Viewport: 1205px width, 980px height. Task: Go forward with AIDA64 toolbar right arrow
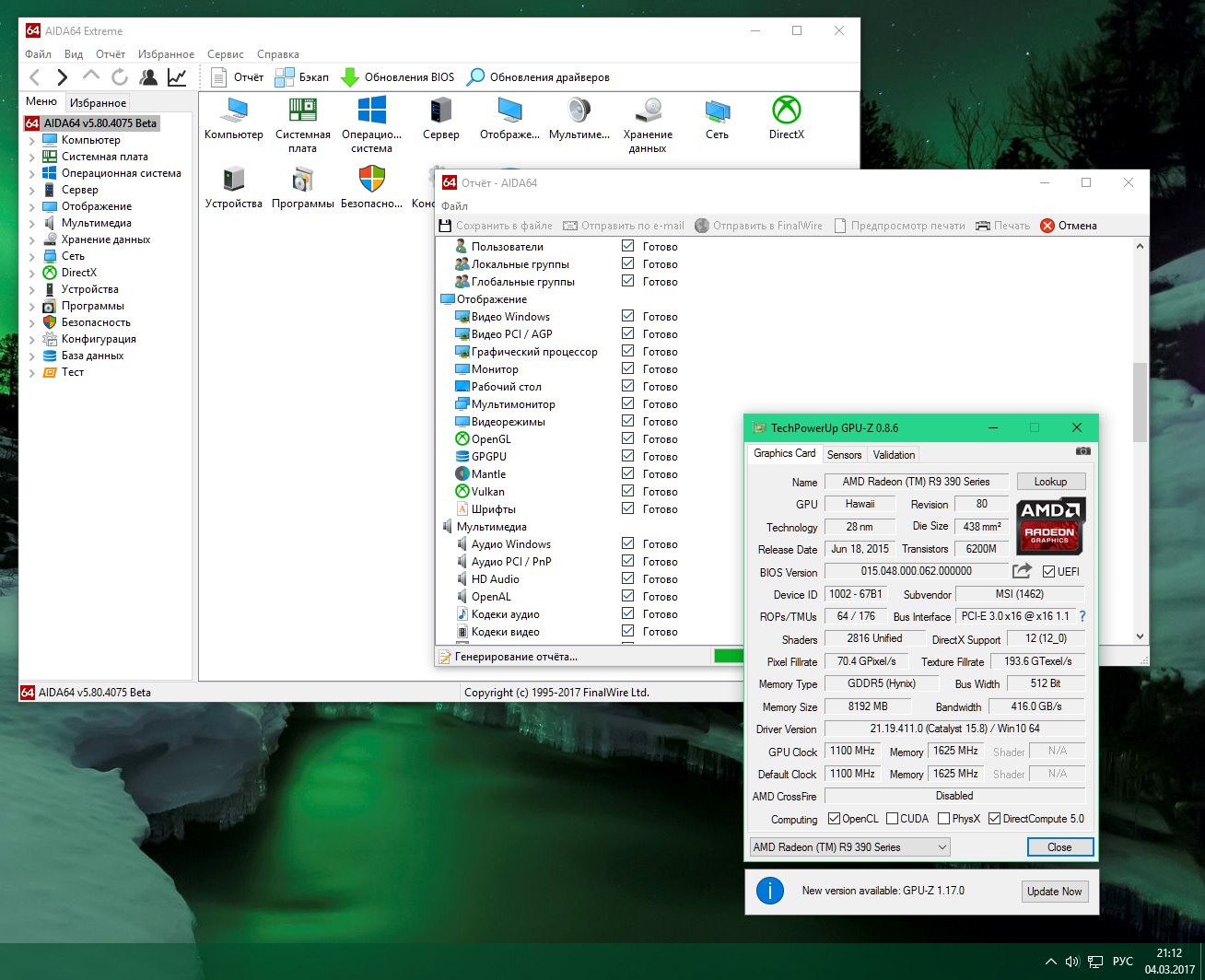[63, 77]
